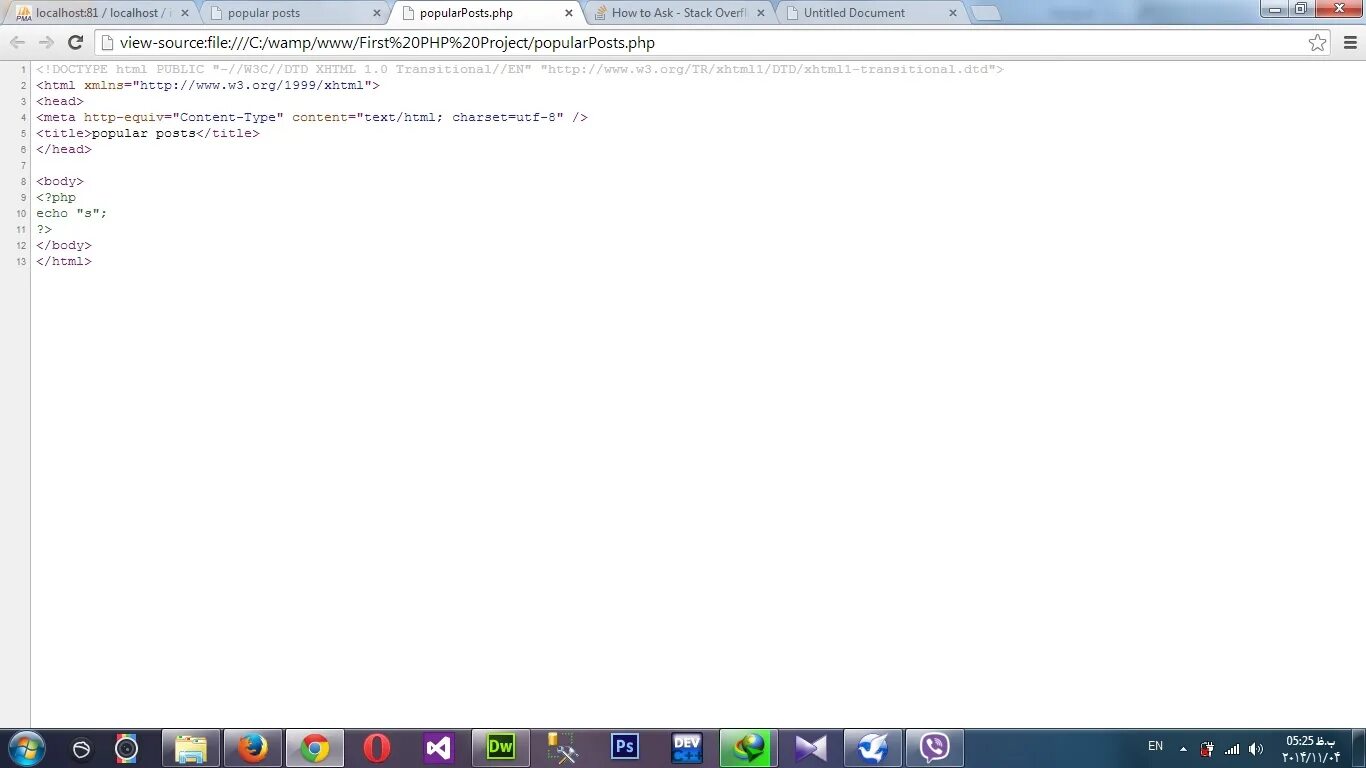Viewport: 1366px width, 768px height.
Task: Click the <?php opening tag line
Action: click(x=56, y=197)
